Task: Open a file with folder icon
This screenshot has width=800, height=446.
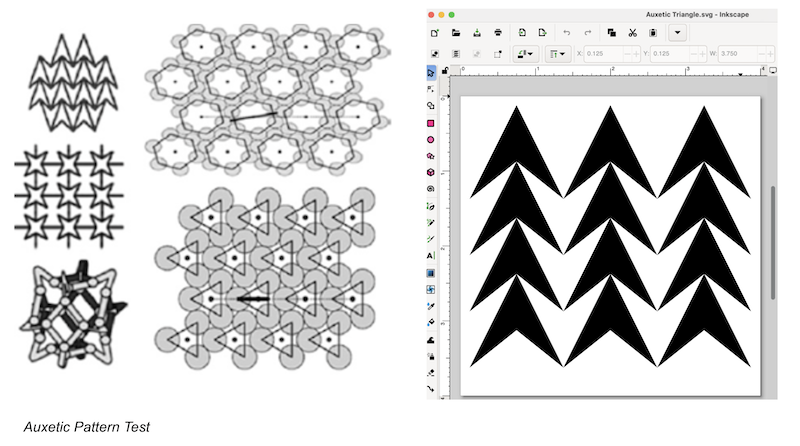Action: (x=458, y=33)
